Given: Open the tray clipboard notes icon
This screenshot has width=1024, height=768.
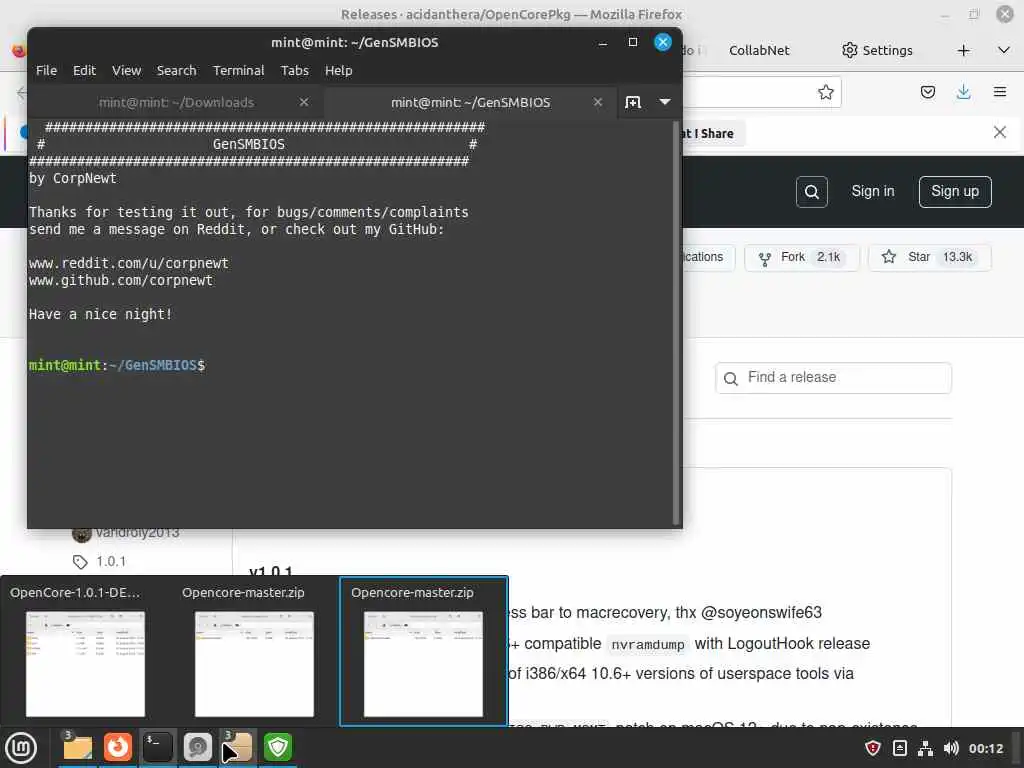Looking at the screenshot, I should [899, 748].
